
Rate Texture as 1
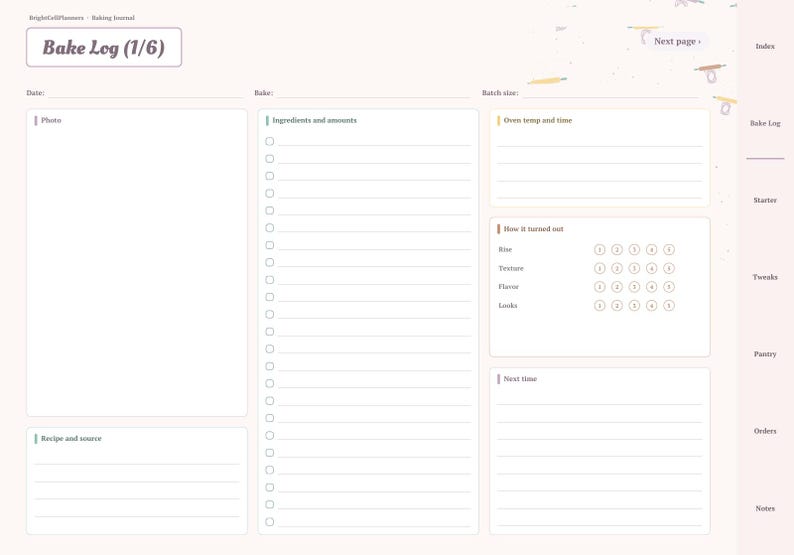(600, 268)
